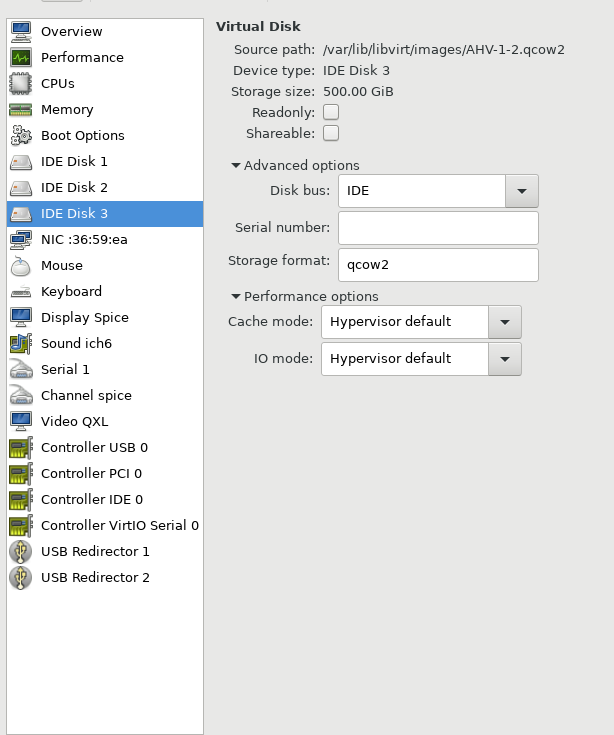This screenshot has width=614, height=735.
Task: Select the Memory RAM stick icon
Action: (x=21, y=110)
